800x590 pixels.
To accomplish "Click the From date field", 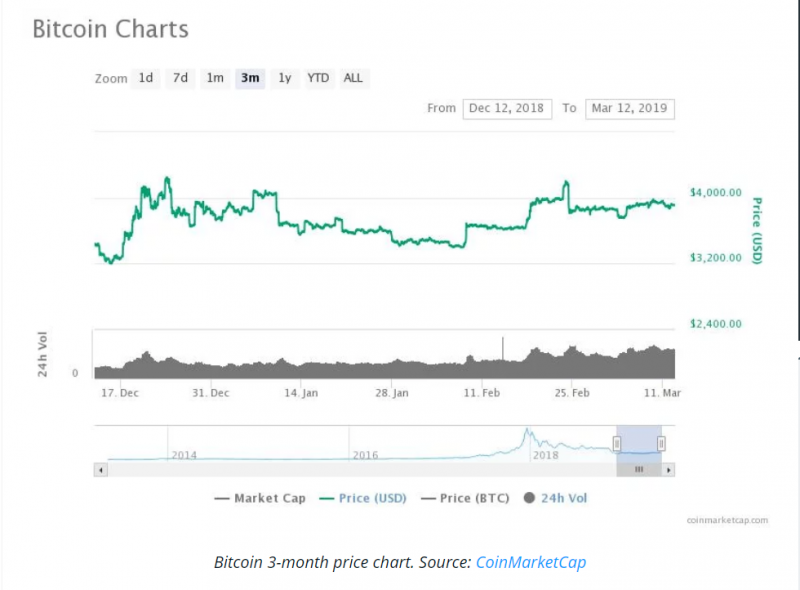I will 507,108.
